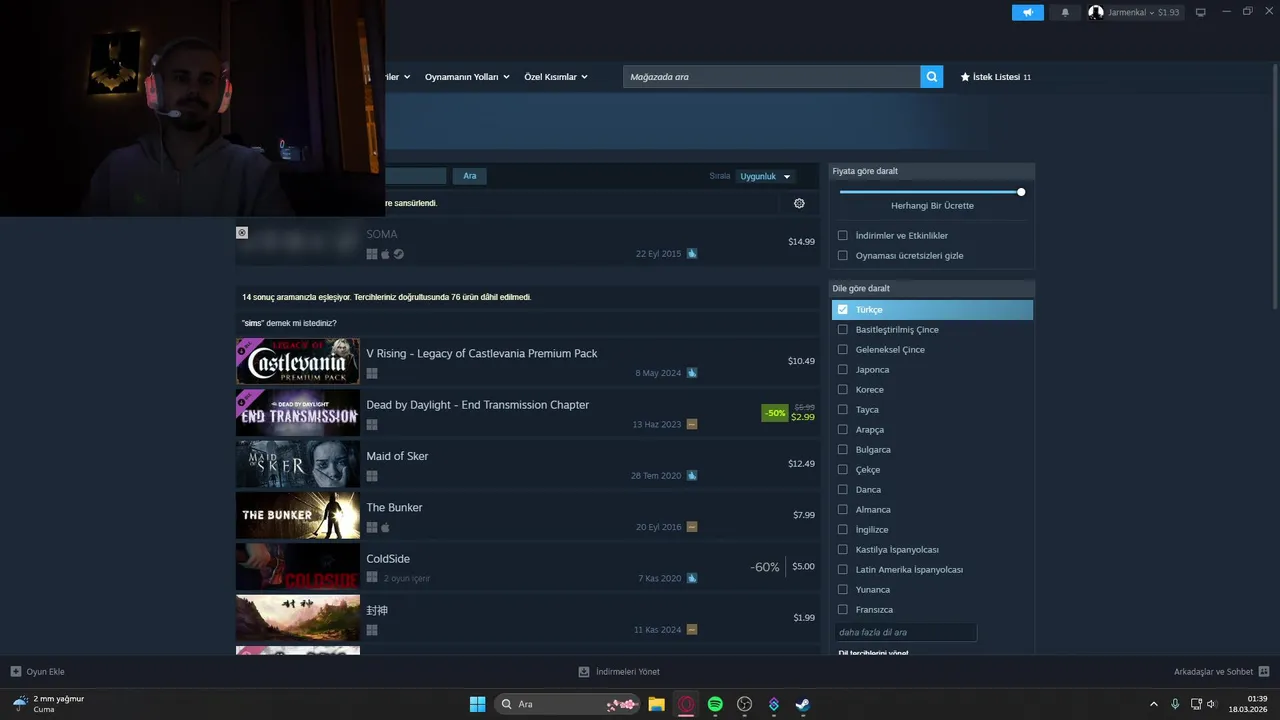Click the 'daha fazla dil ara' field

pyautogui.click(x=905, y=632)
